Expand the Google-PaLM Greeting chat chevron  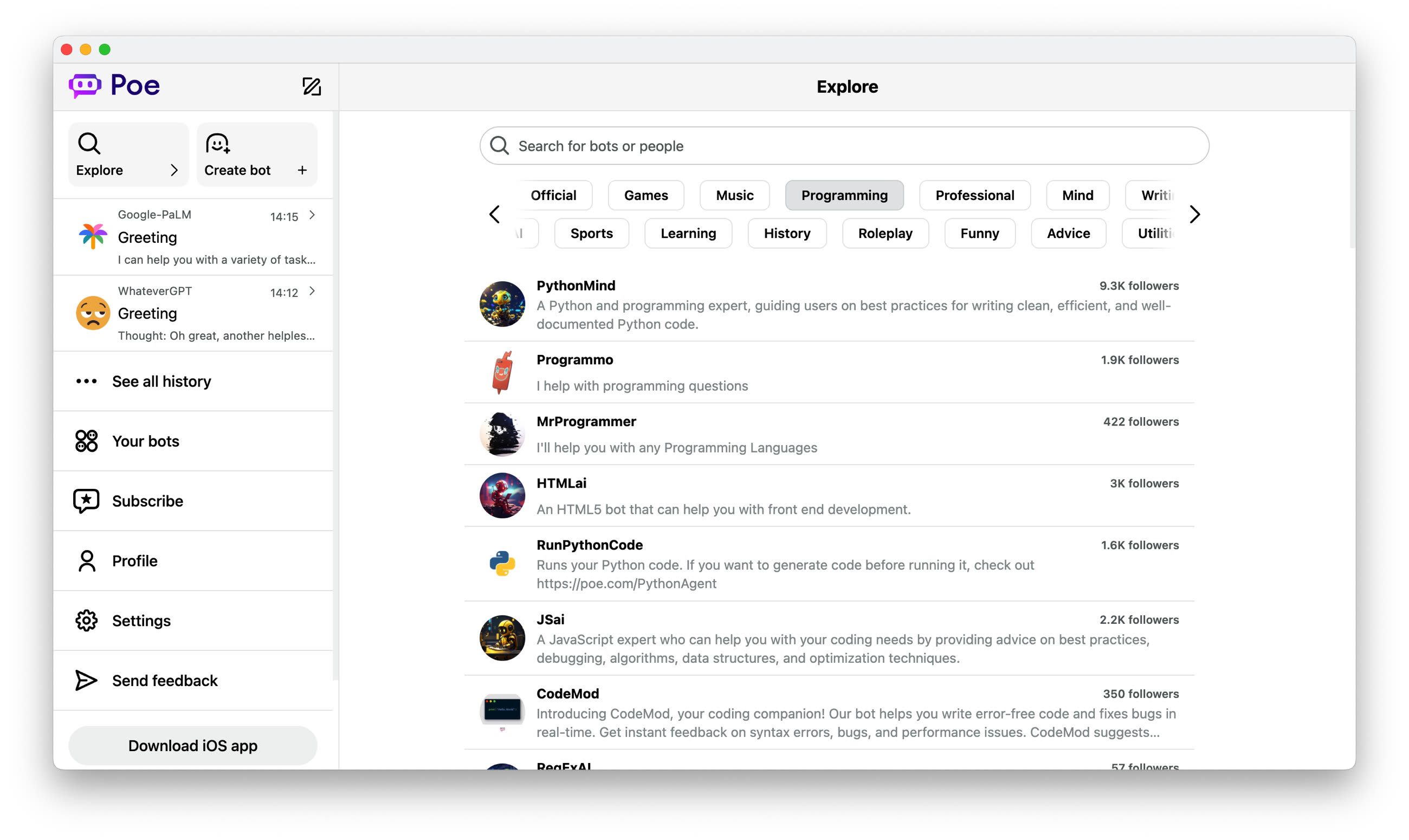(x=312, y=215)
